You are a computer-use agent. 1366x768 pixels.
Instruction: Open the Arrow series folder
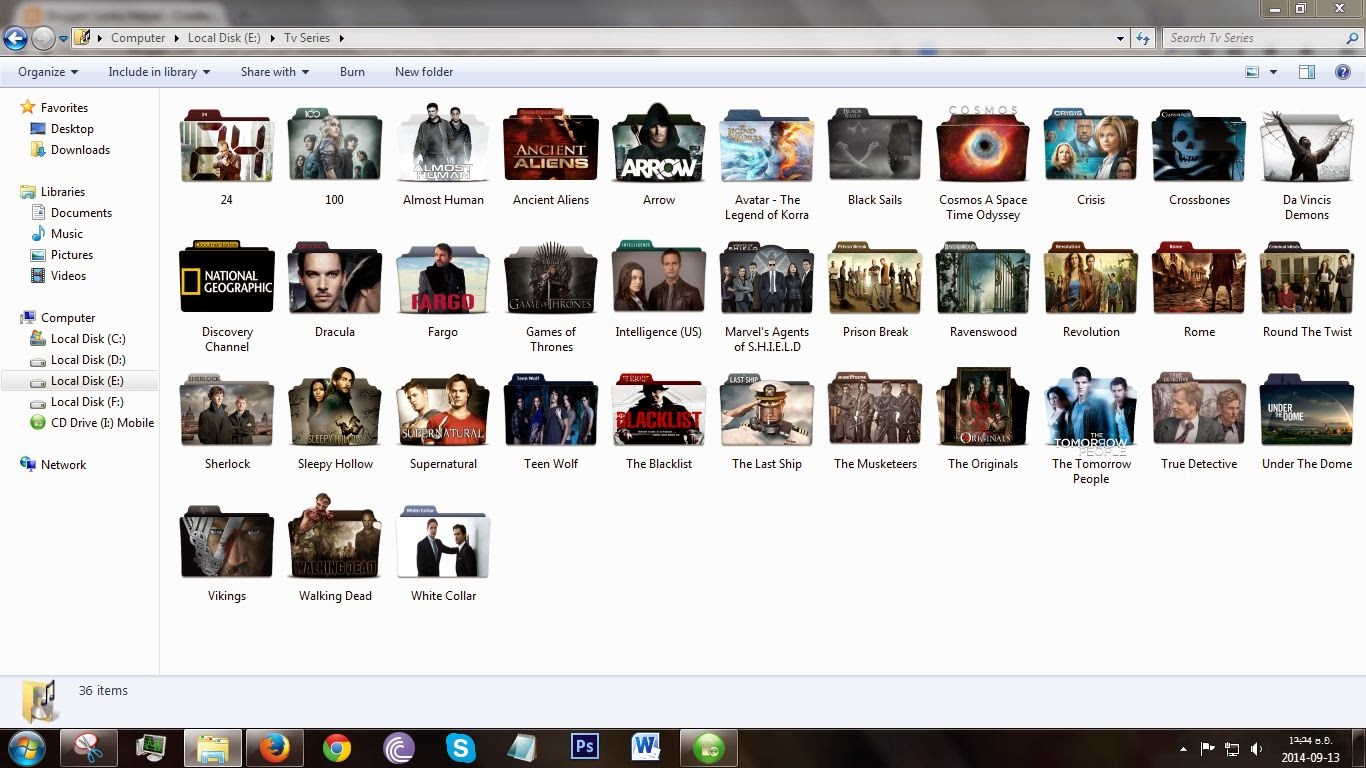pos(659,145)
